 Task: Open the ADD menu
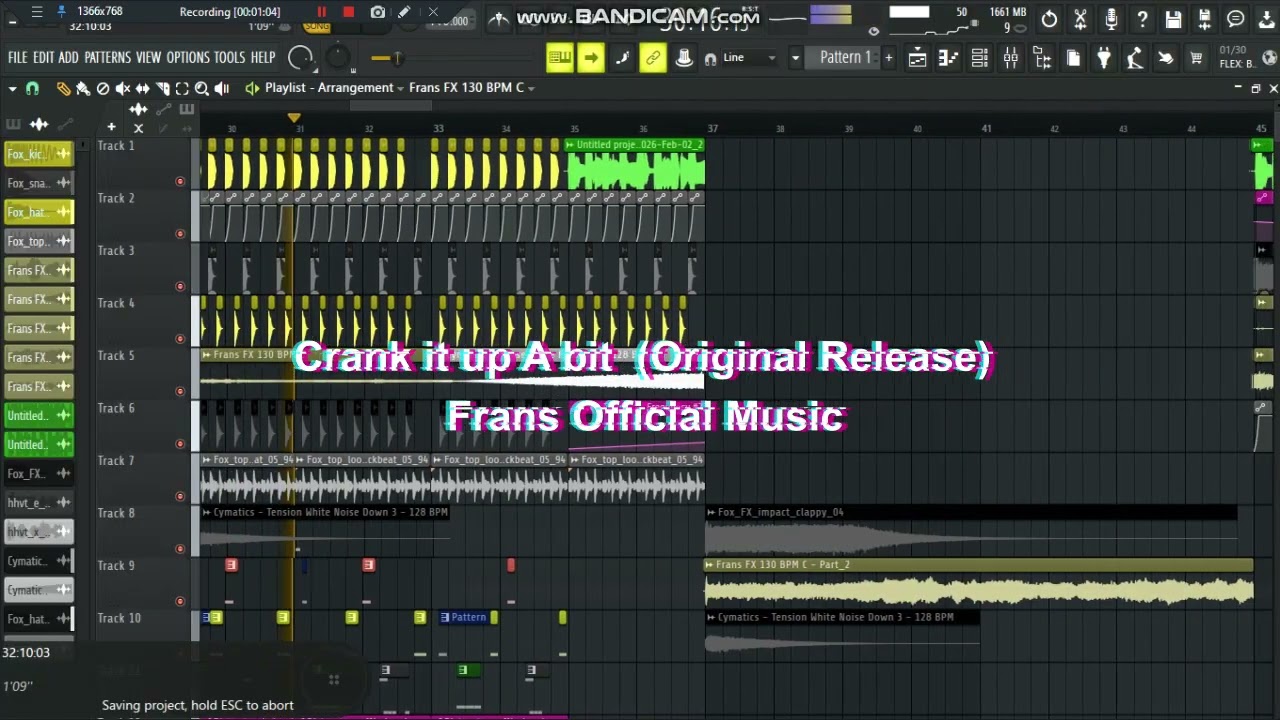[x=68, y=58]
